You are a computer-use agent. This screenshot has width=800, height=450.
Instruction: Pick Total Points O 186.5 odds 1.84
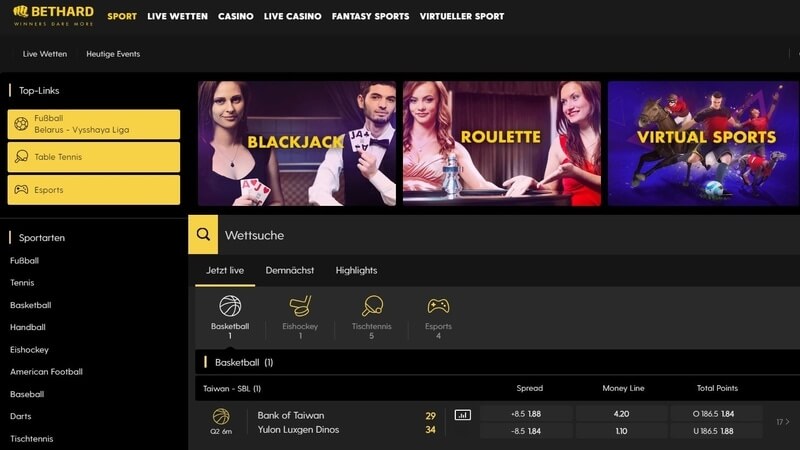pyautogui.click(x=716, y=414)
